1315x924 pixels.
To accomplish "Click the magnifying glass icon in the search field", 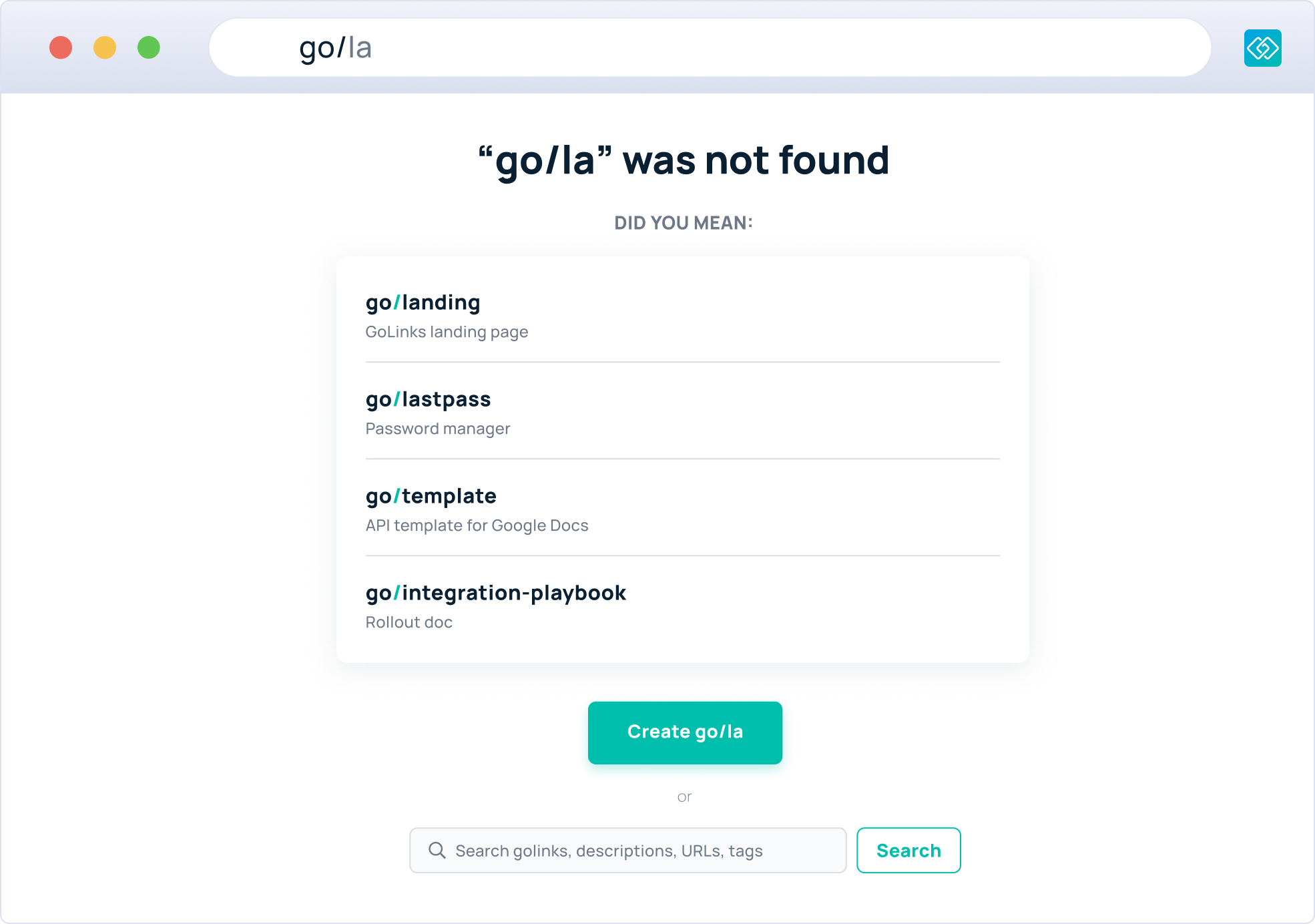I will [437, 849].
